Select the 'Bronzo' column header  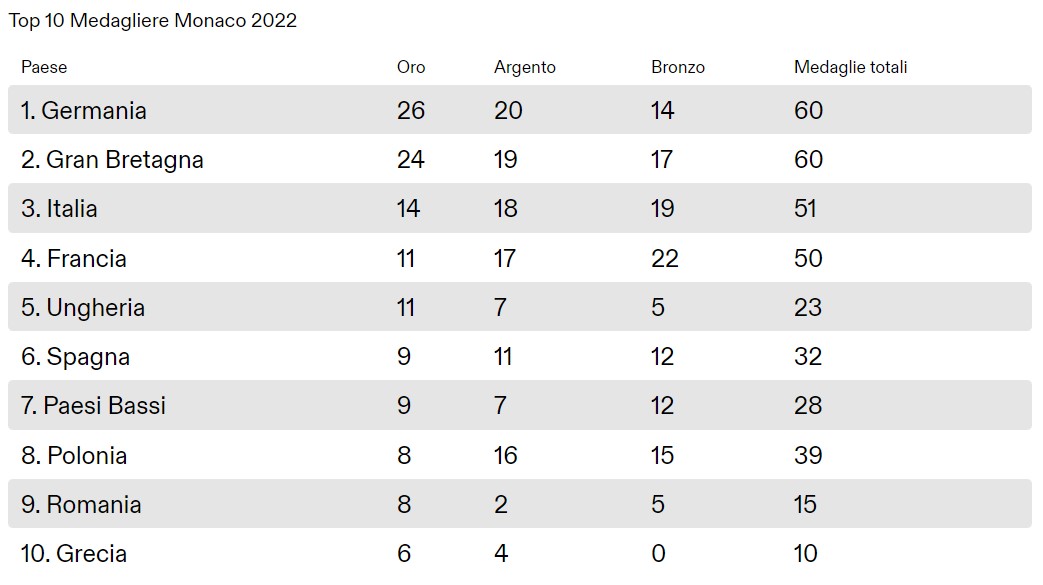[x=678, y=67]
